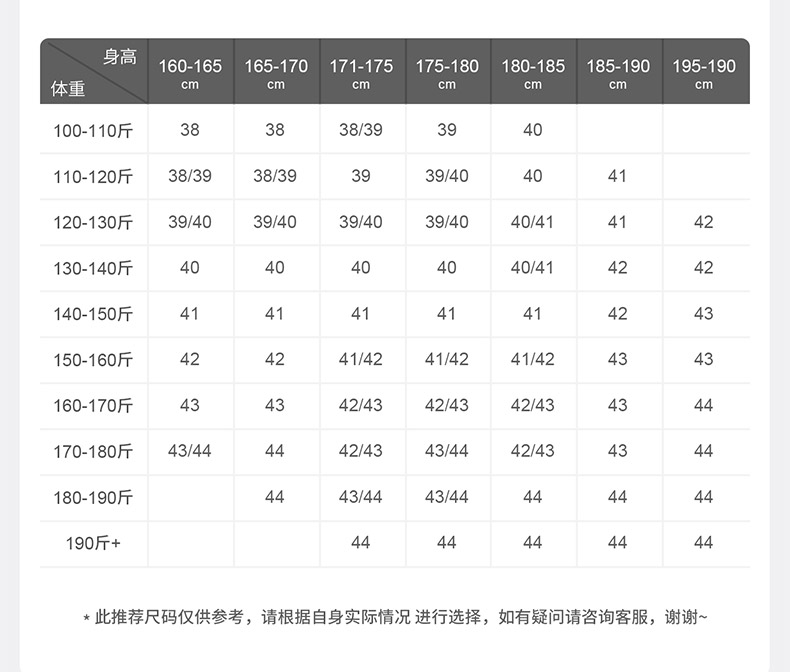Click 38/39 under 160-165 cm in 110-120斤 row
790x672 pixels.
190,176
